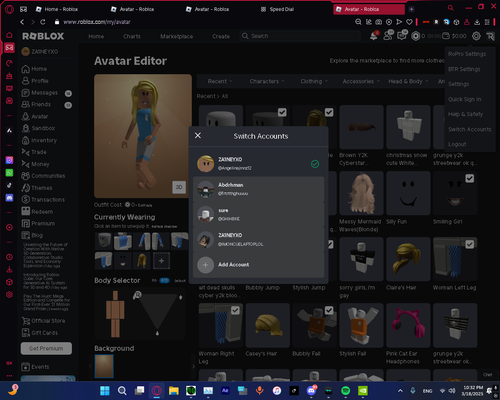Screen dimensions: 500x400
Task: Open a new browser tab
Action: click(x=411, y=9)
